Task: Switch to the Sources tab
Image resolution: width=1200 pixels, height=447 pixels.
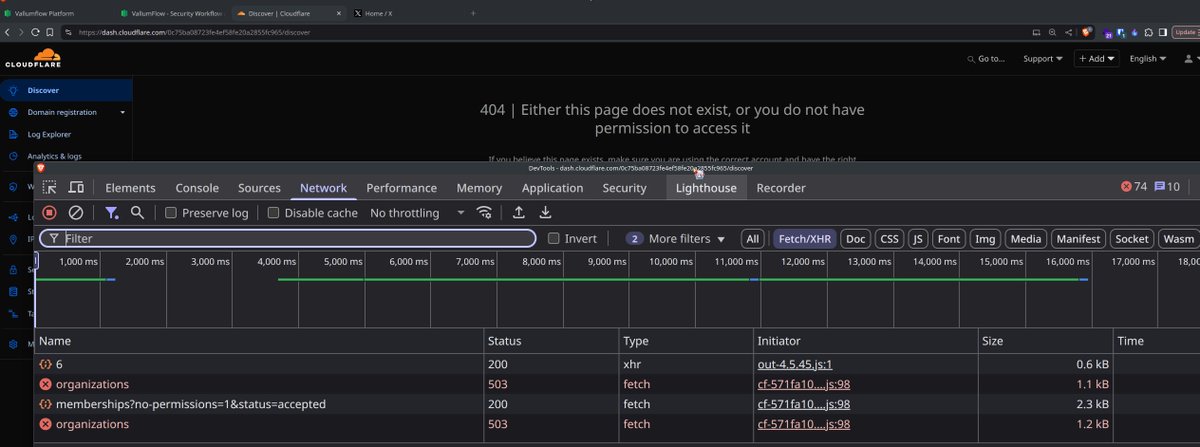Action: click(x=259, y=188)
